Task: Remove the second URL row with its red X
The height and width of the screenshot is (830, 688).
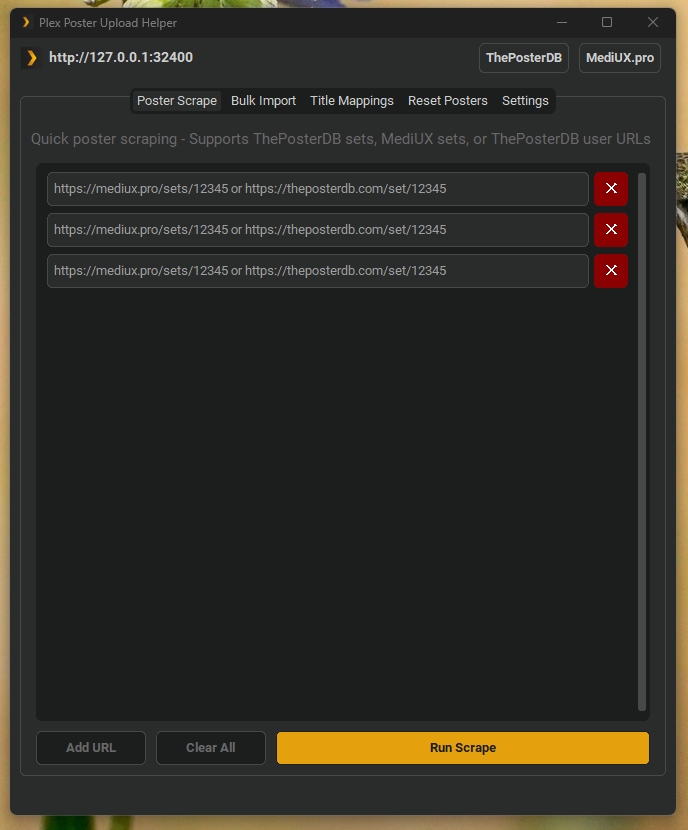Action: 611,229
